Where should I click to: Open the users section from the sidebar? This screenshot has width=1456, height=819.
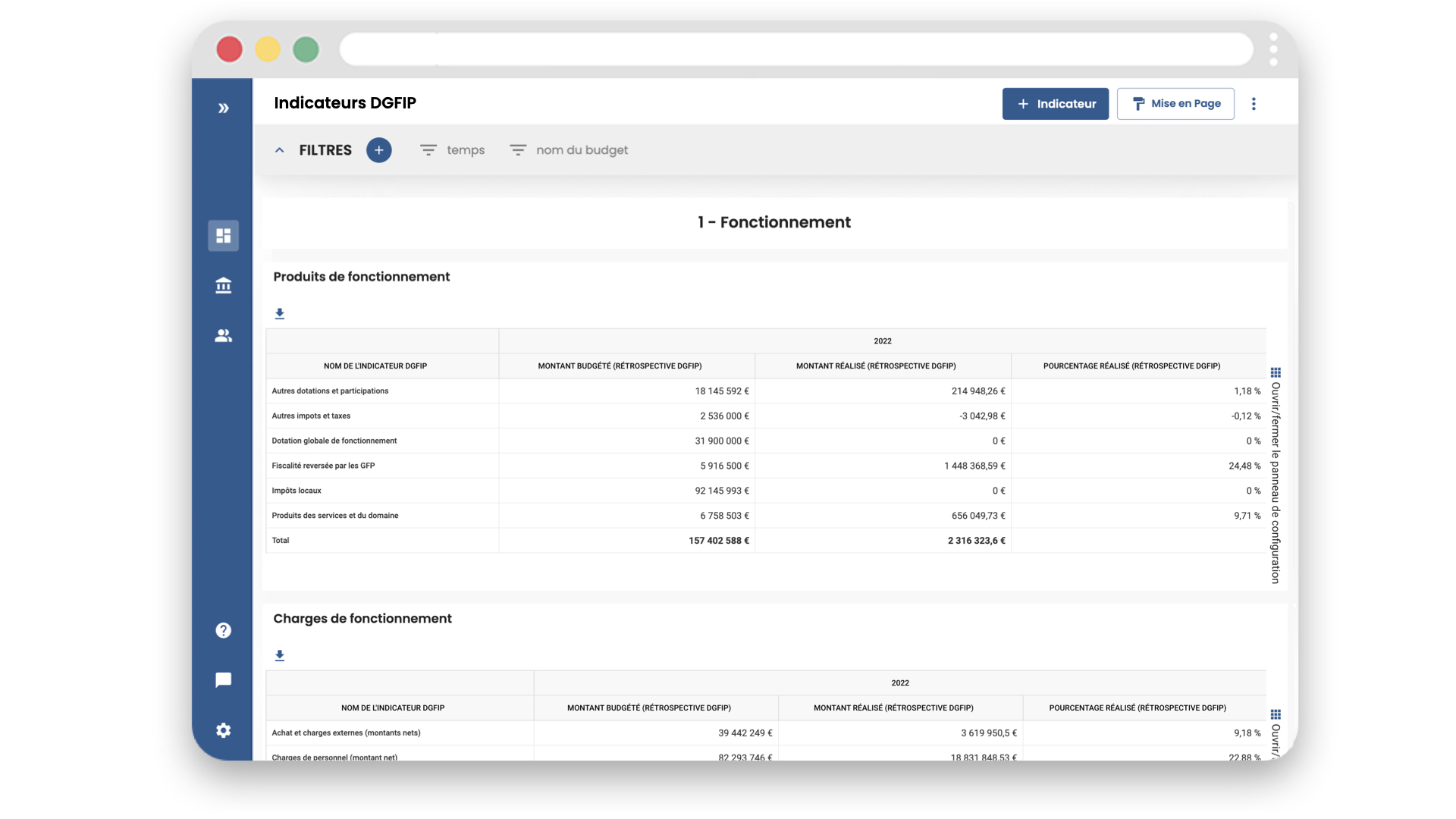(222, 336)
